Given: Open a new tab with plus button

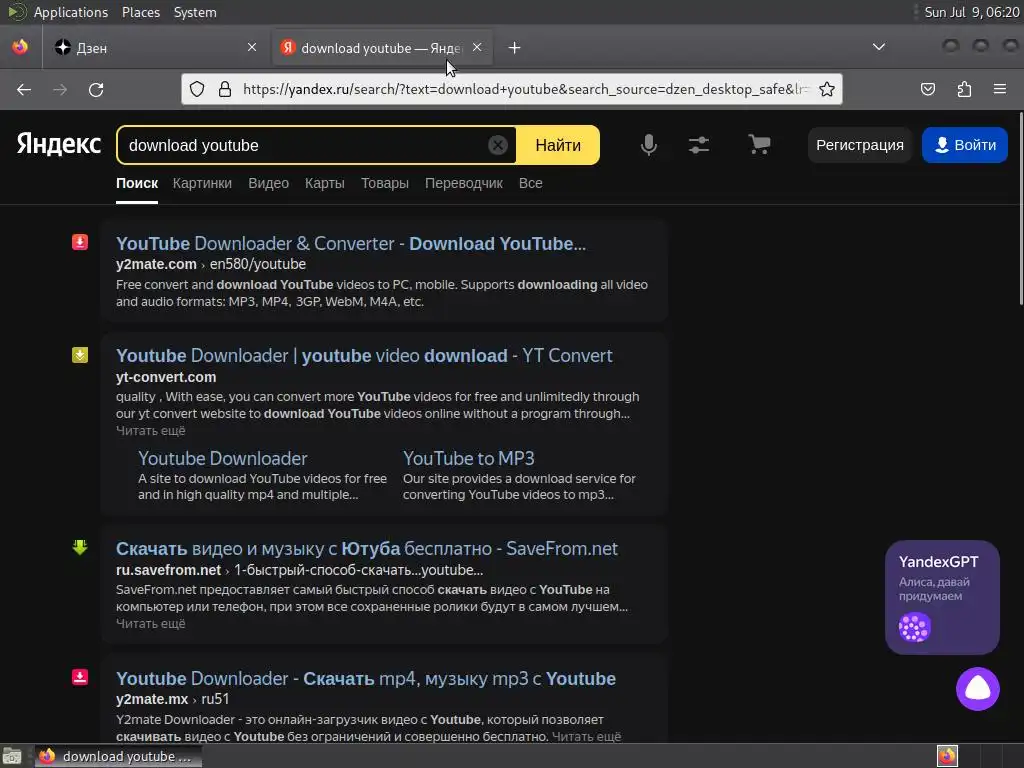Looking at the screenshot, I should (515, 48).
